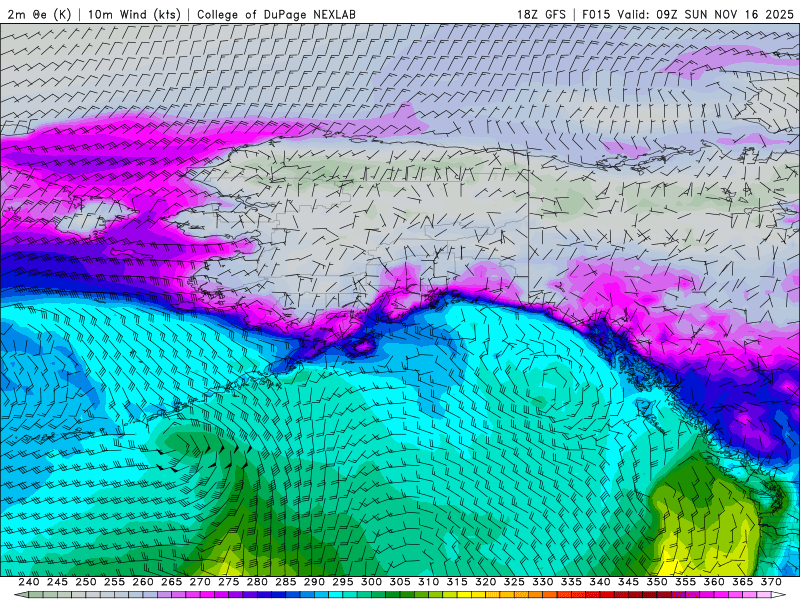Screen dimensions: 800x600
Task: Click the 255 value on the color scale
Action: 114,582
